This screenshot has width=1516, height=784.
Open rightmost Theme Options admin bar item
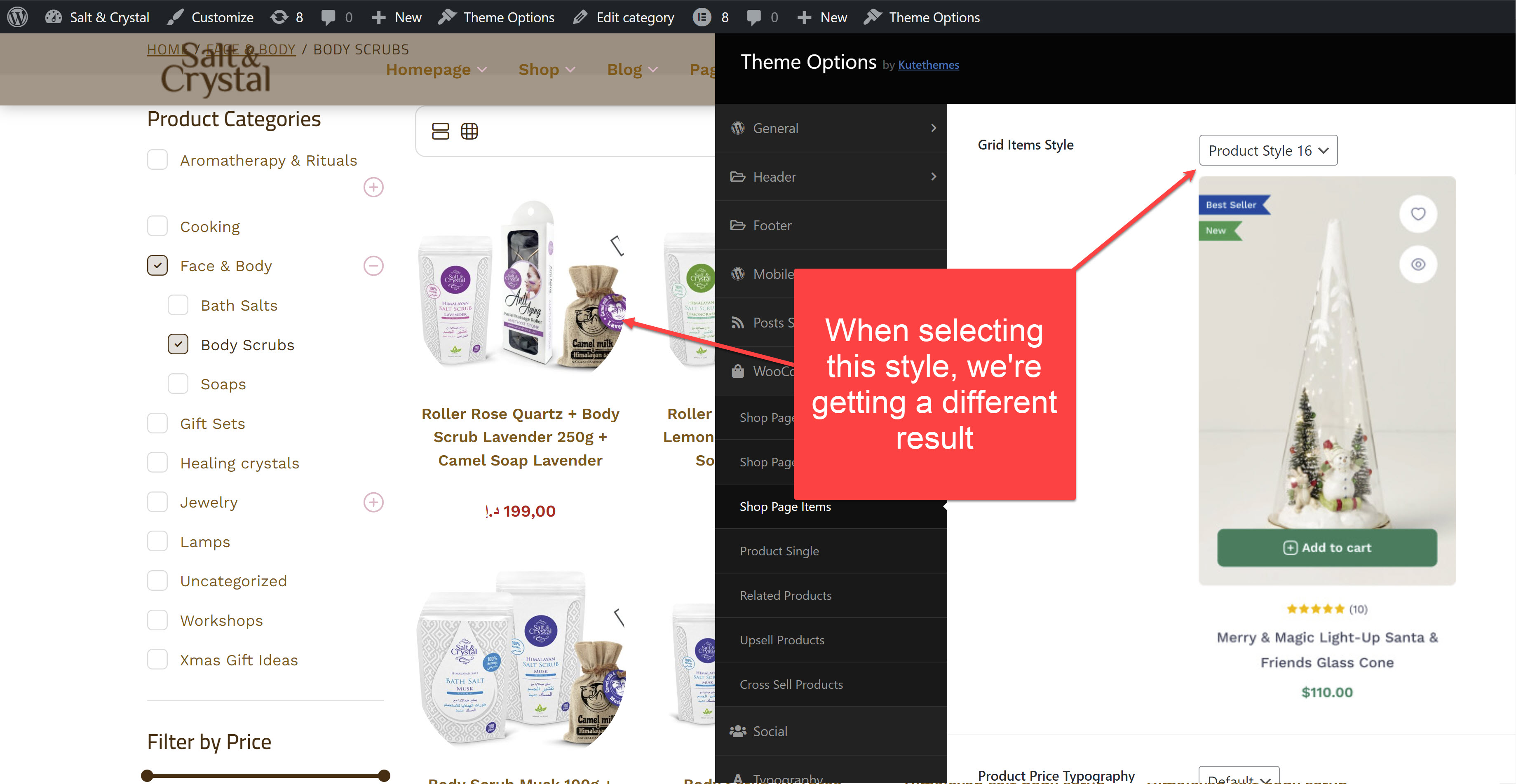(x=922, y=17)
